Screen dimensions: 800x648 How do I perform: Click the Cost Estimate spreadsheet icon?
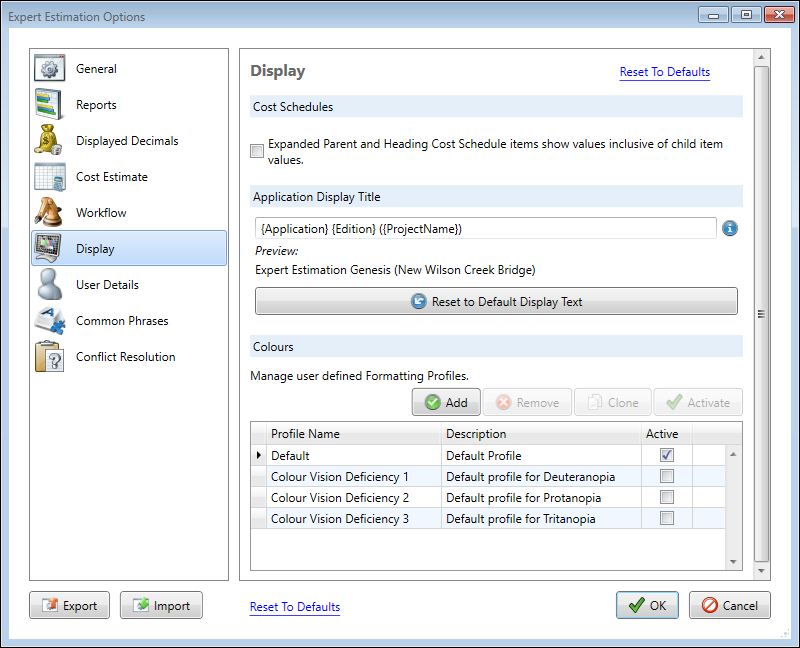[x=50, y=177]
